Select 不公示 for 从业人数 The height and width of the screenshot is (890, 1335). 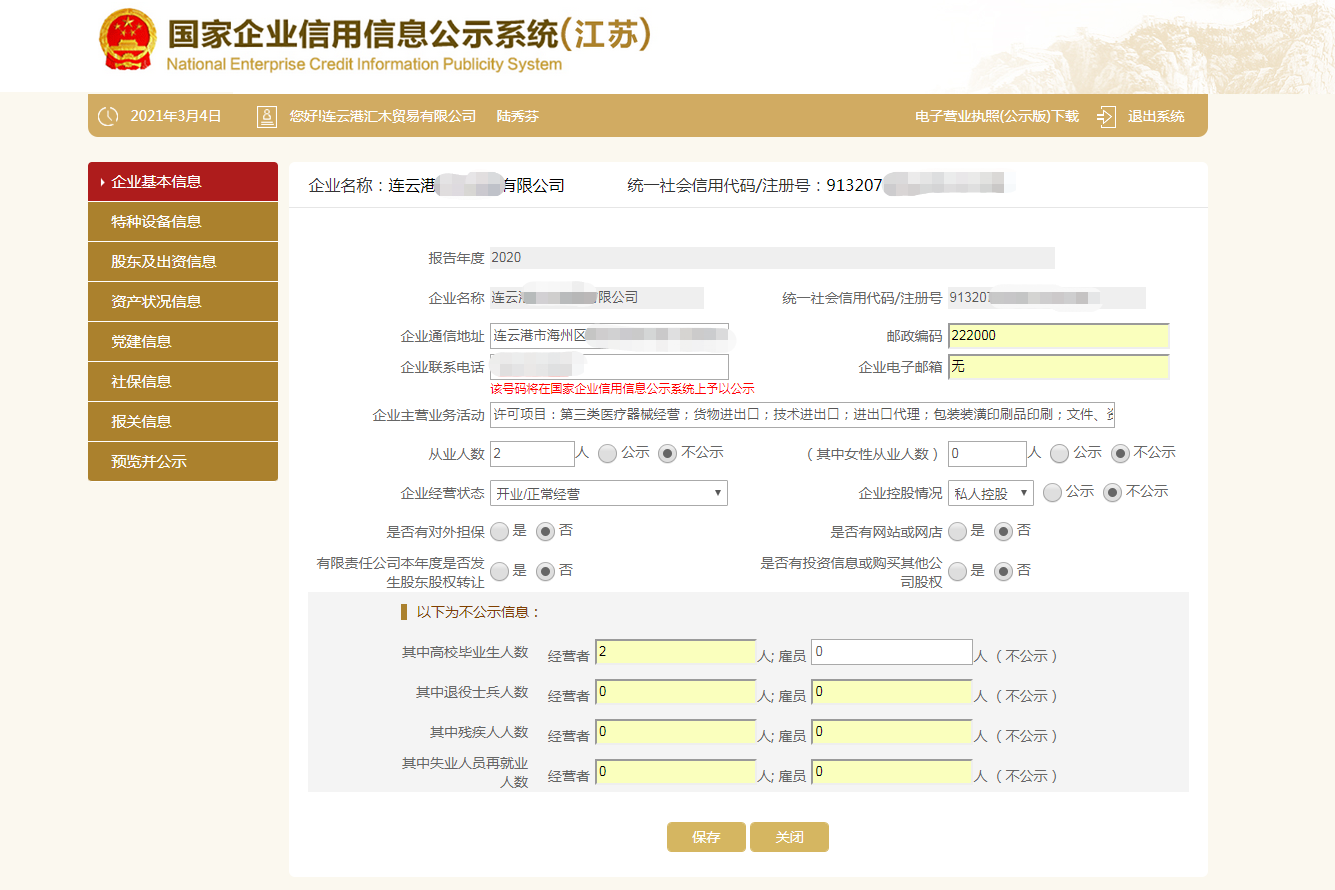click(x=667, y=453)
